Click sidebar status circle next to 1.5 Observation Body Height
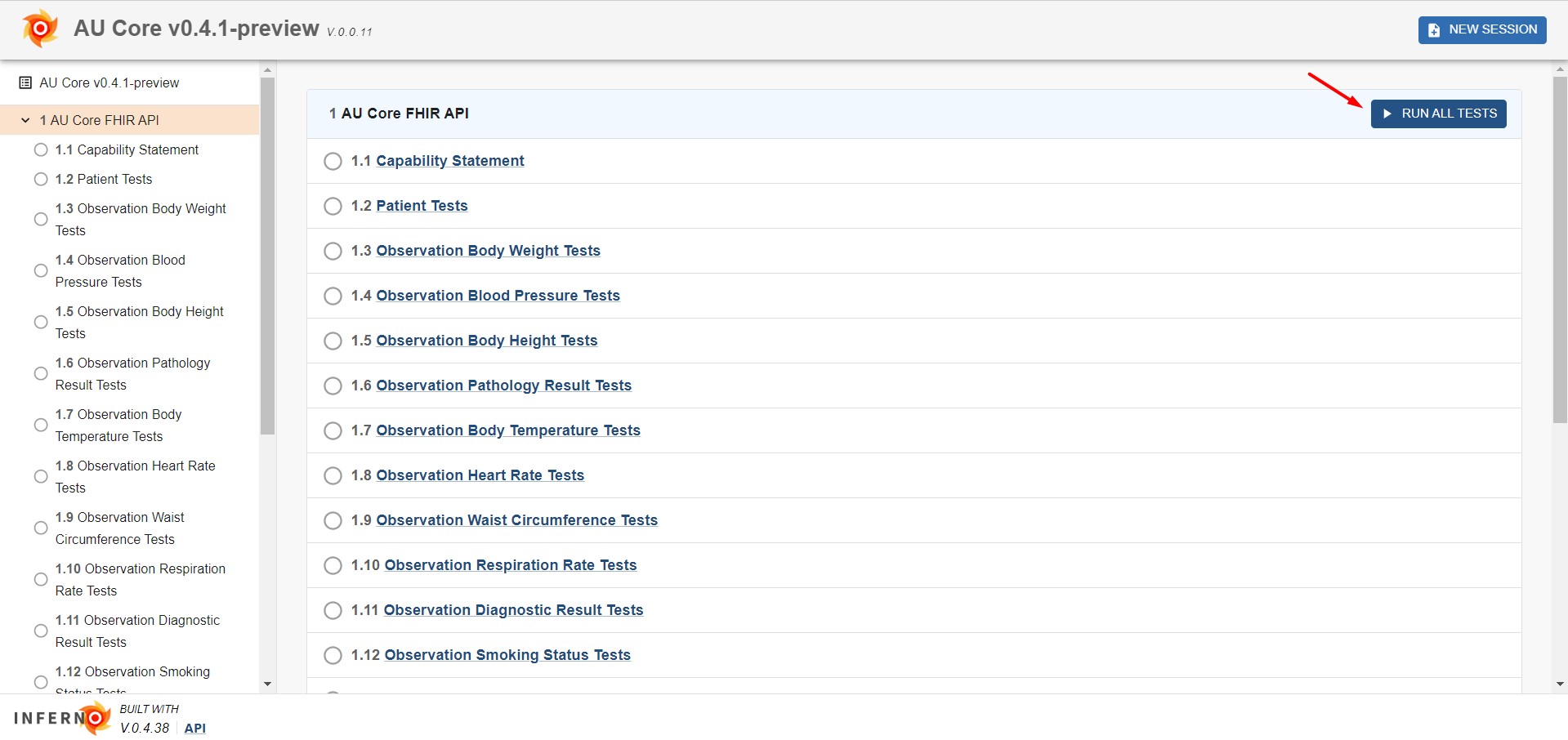This screenshot has height=740, width=1568. pyautogui.click(x=41, y=322)
